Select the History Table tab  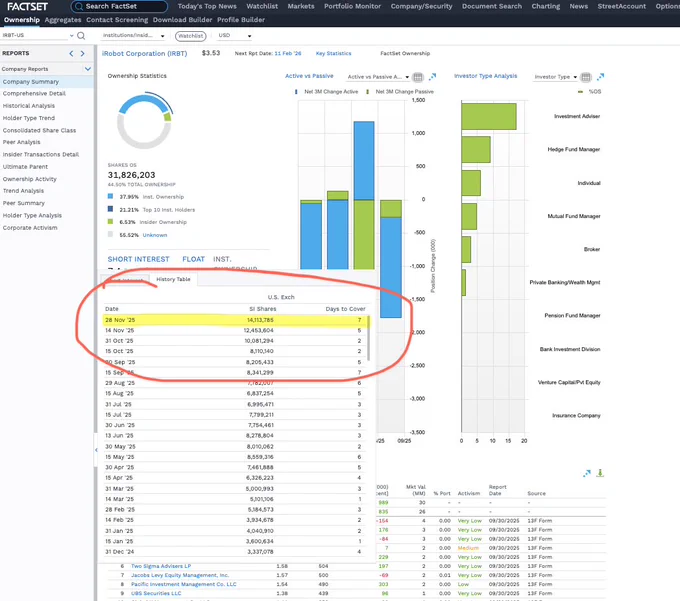point(173,279)
